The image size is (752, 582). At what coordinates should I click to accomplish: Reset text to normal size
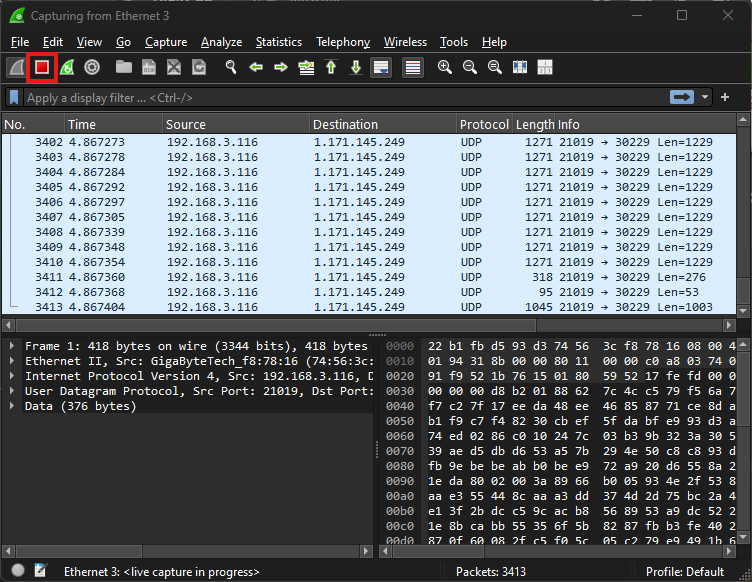[x=495, y=68]
